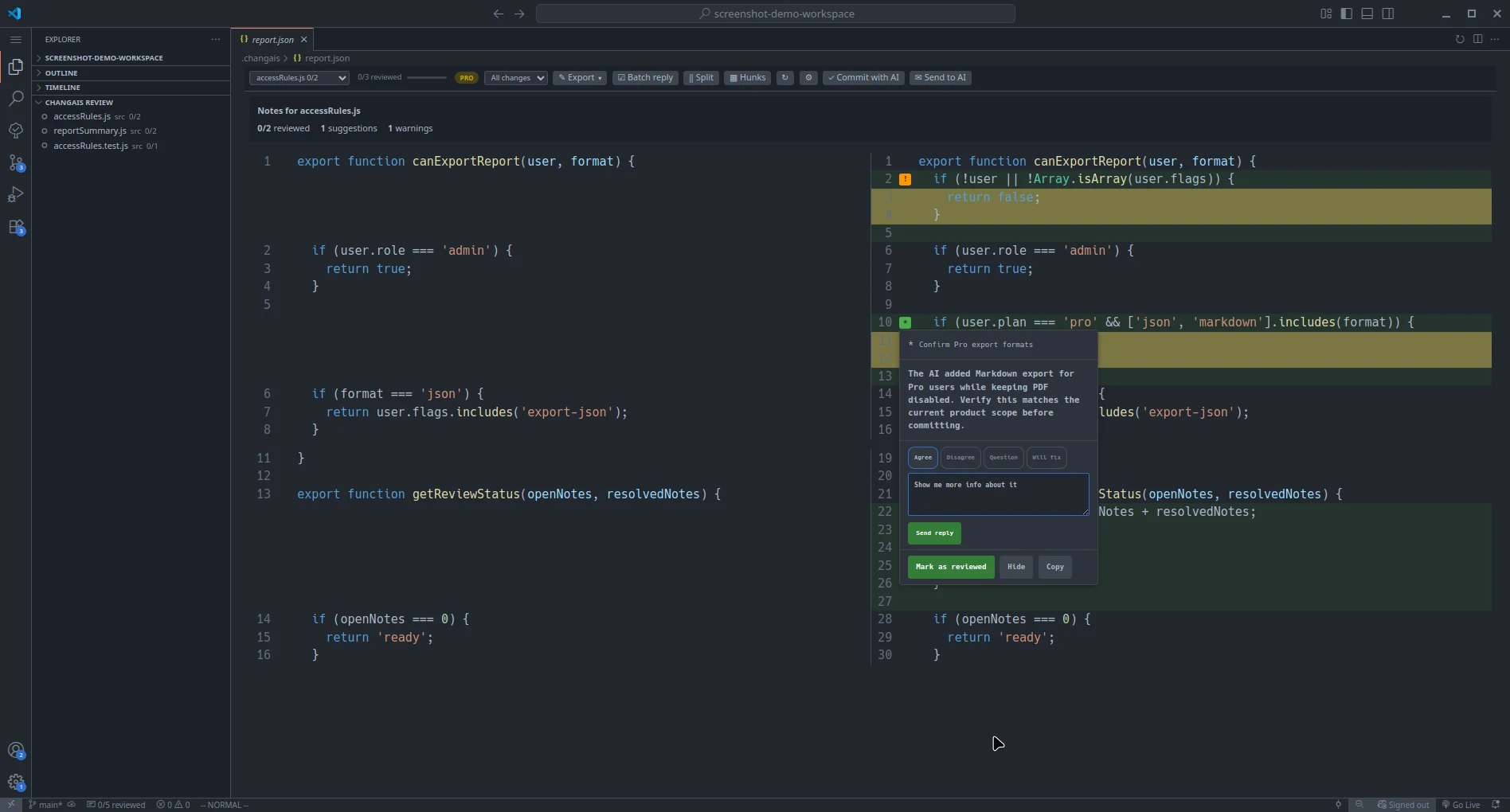Split the editor right from tab bar
Image resolution: width=1510 pixels, height=812 pixels.
coord(1477,39)
